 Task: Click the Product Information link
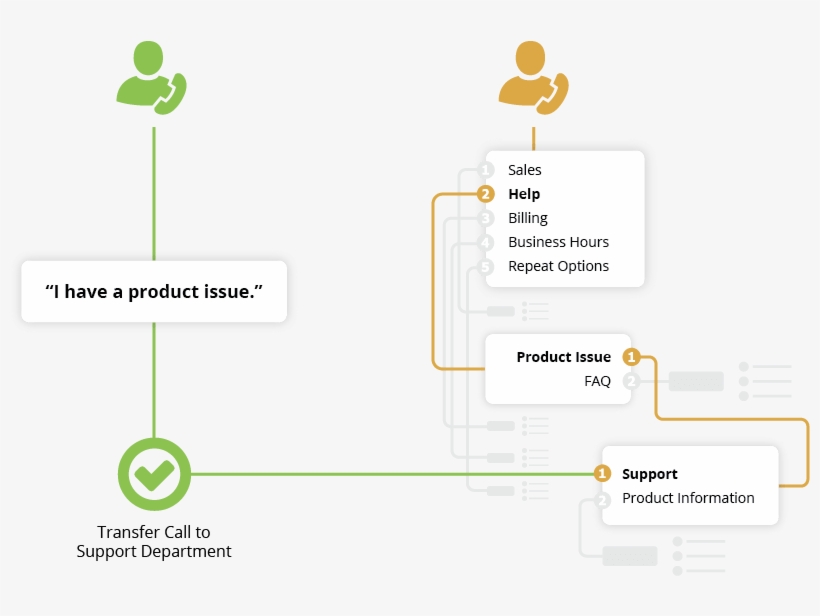point(688,497)
